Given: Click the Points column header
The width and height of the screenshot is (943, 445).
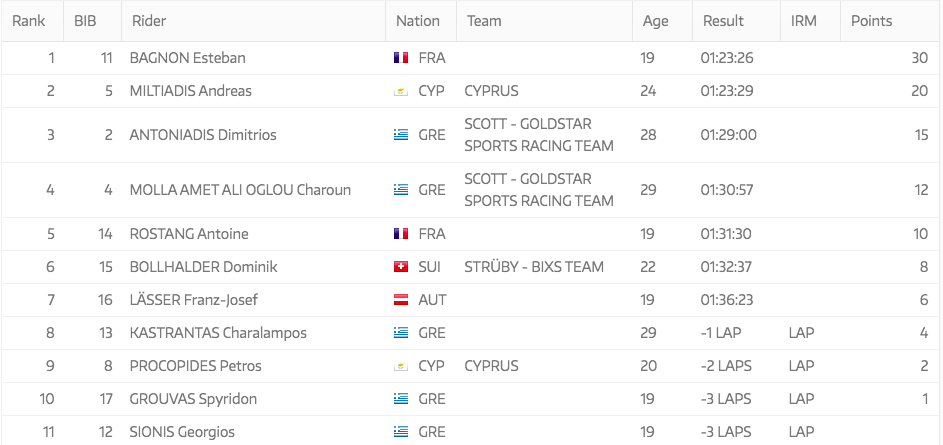Looking at the screenshot, I should [871, 21].
